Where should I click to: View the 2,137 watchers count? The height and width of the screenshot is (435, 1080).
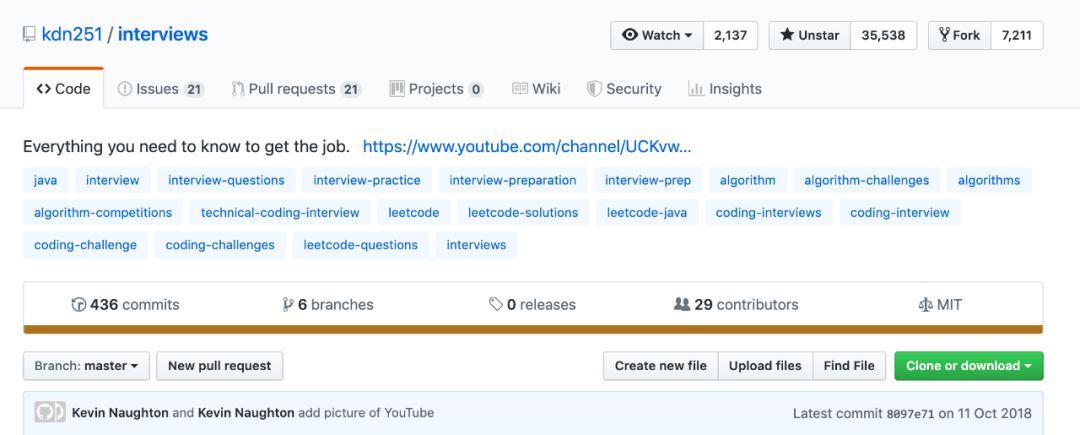pos(731,35)
